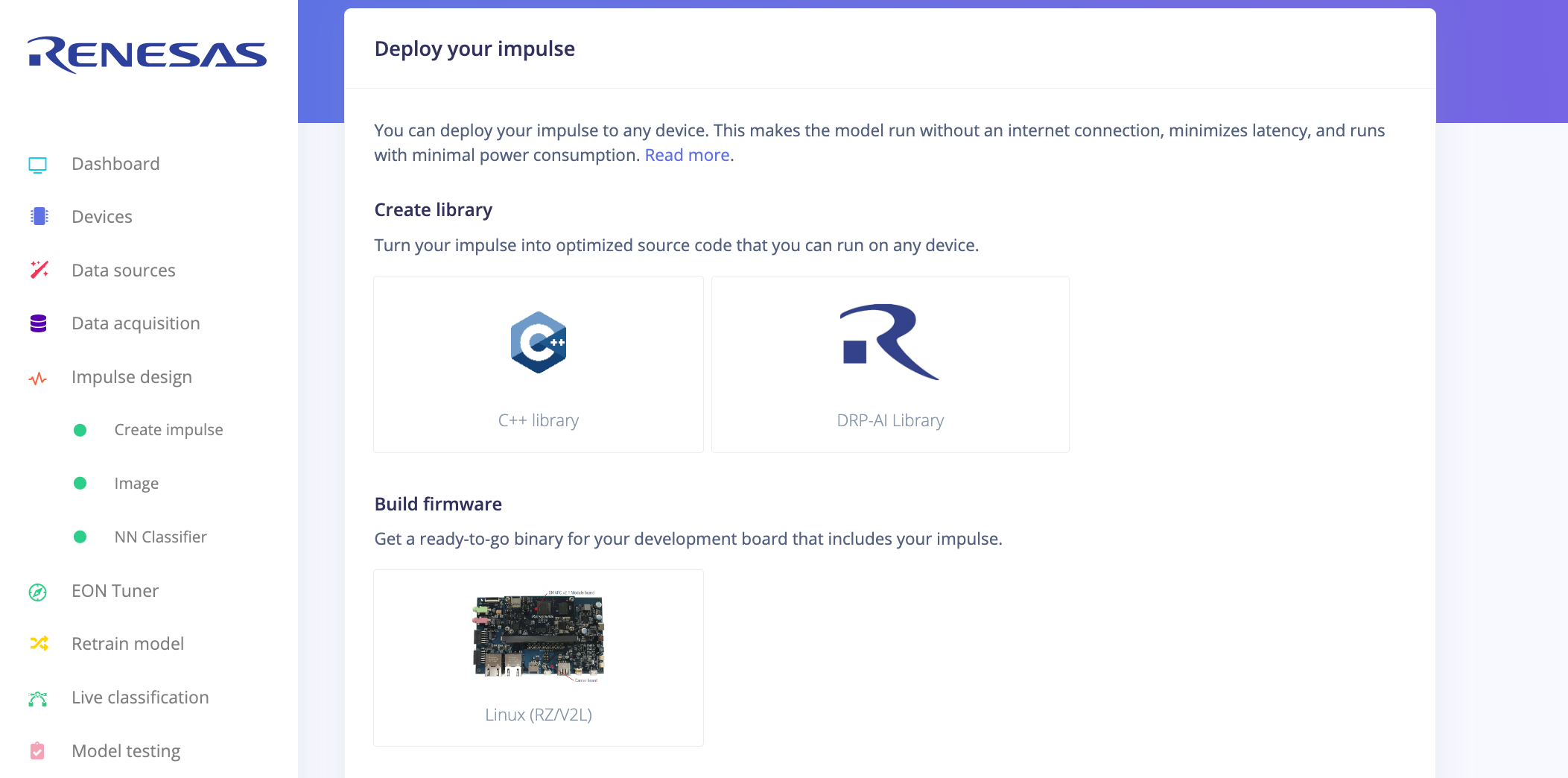Click the Impulse design pulse icon
Image resolution: width=1568 pixels, height=778 pixels.
(x=38, y=379)
